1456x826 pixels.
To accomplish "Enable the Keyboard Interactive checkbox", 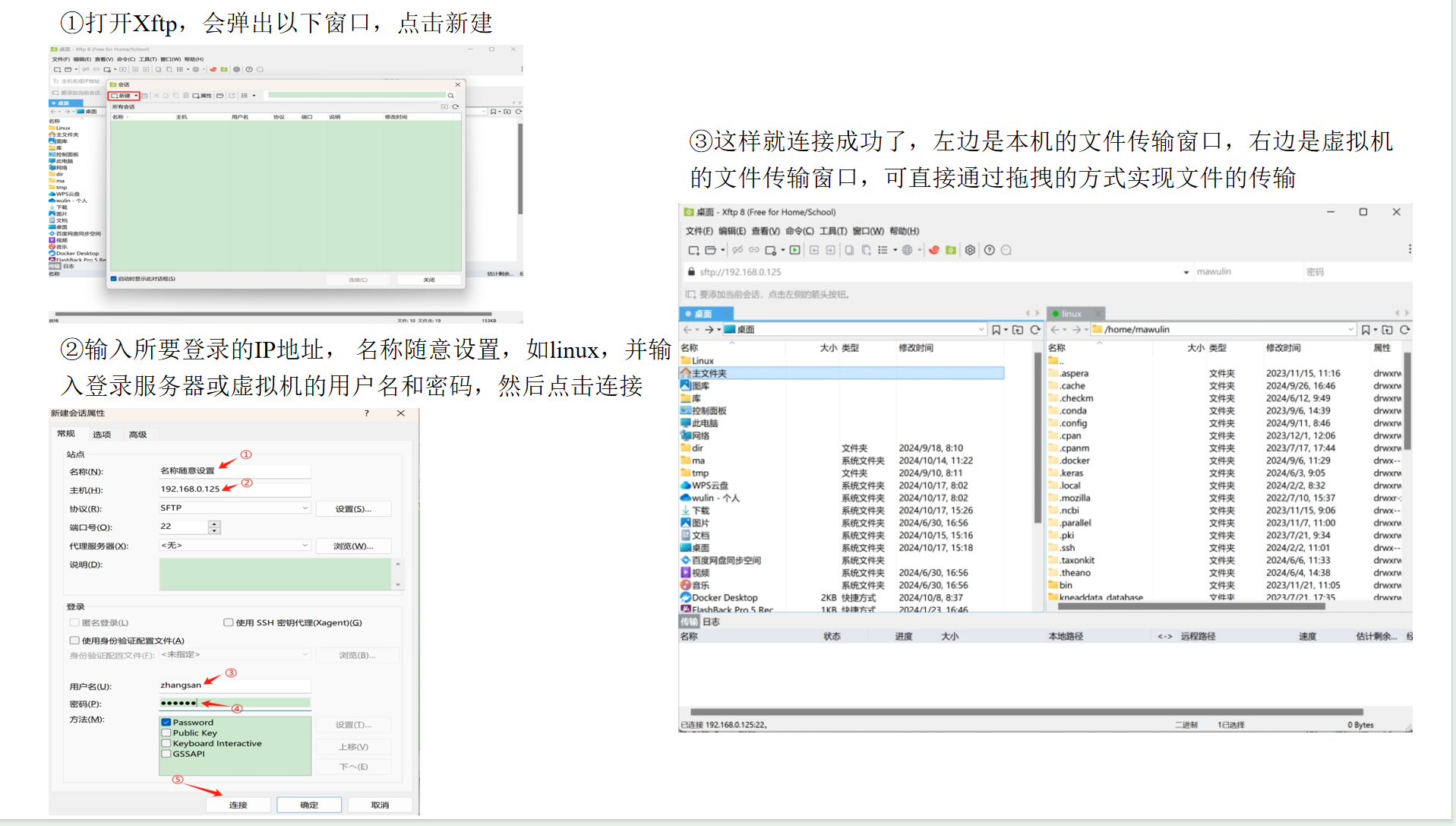I will click(166, 744).
